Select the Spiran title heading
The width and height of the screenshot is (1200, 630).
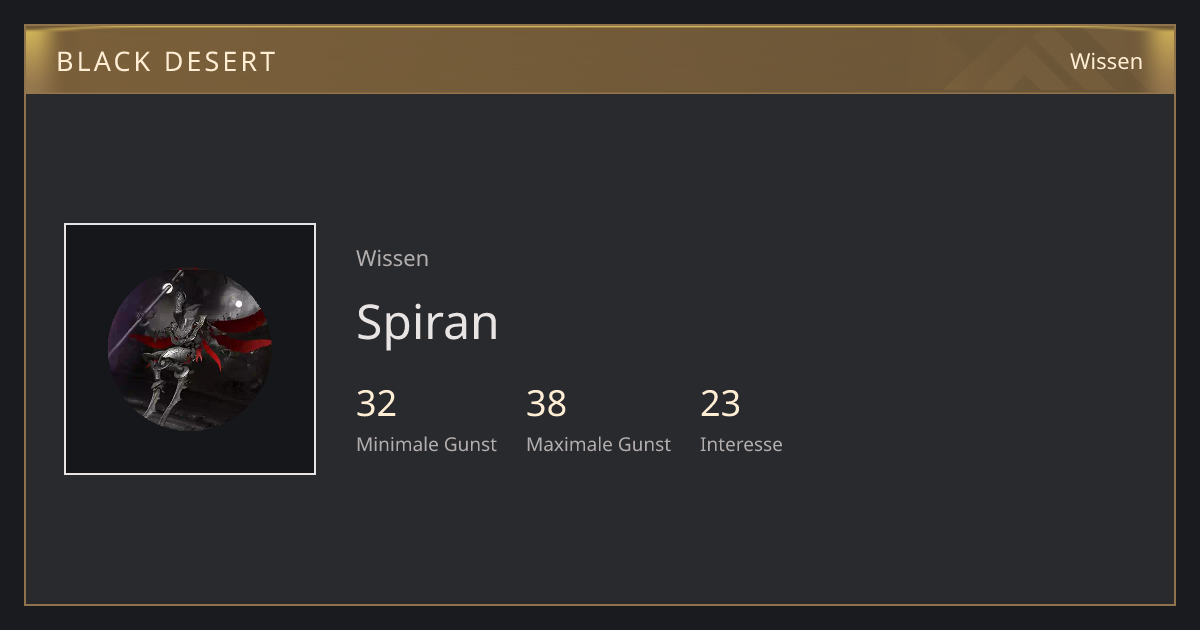(x=427, y=322)
